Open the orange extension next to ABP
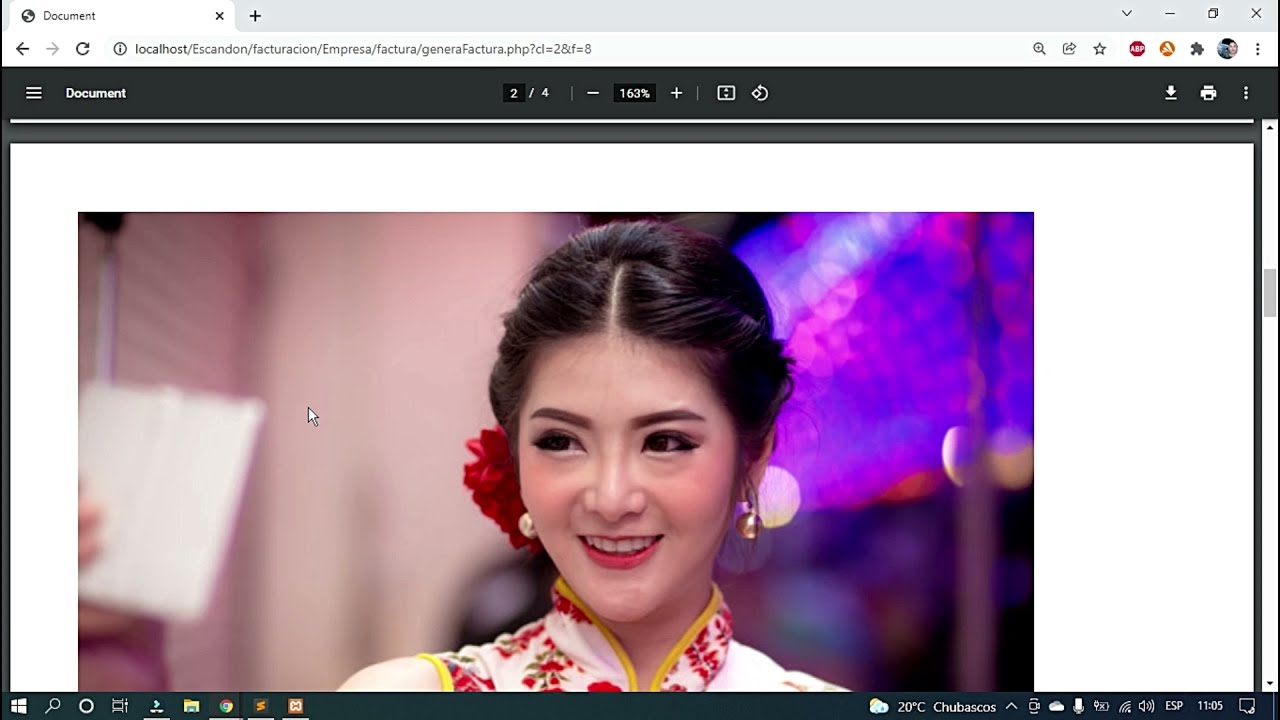This screenshot has height=720, width=1280. pyautogui.click(x=1167, y=48)
